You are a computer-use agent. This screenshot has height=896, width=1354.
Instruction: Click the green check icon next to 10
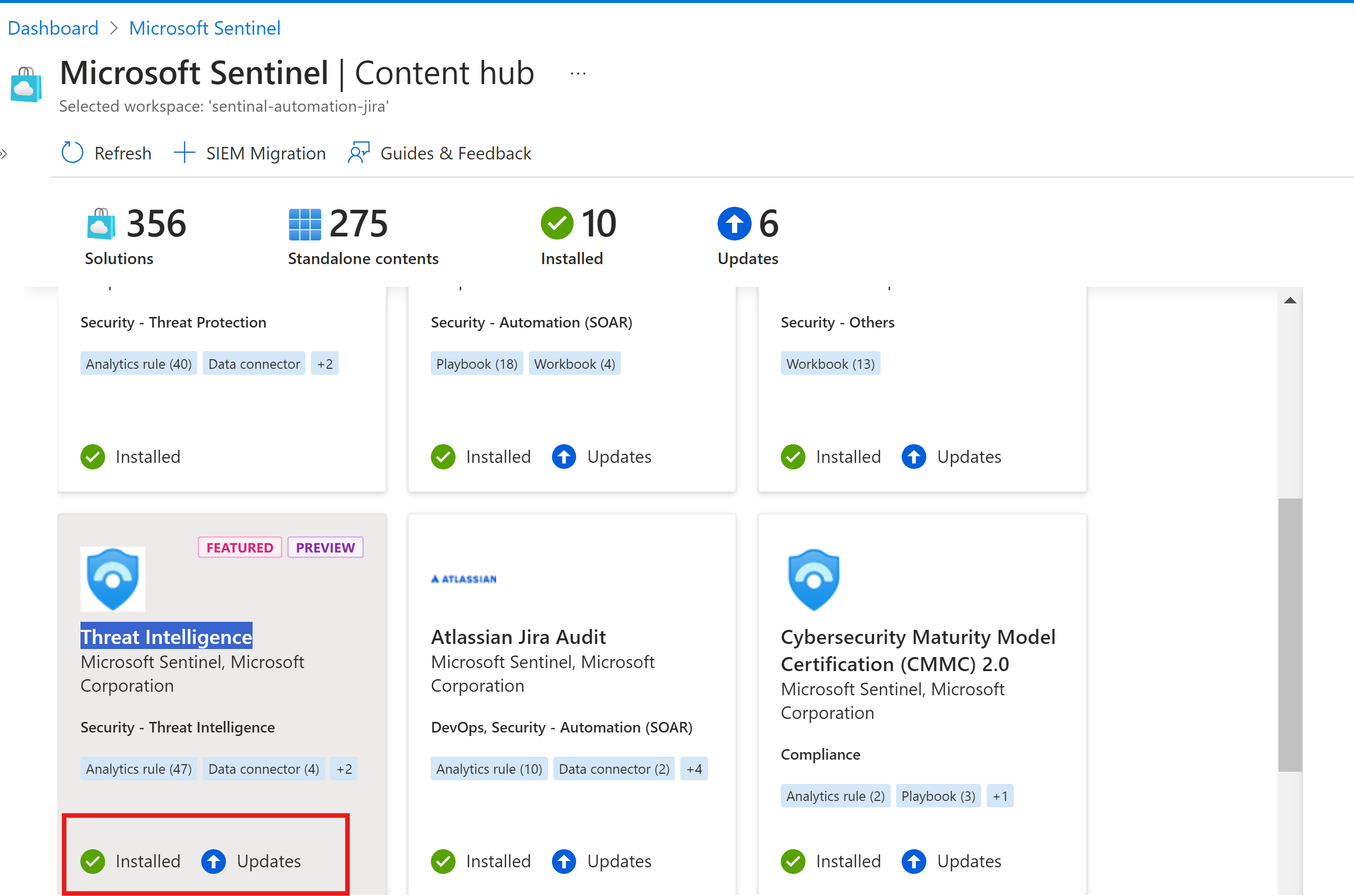(556, 223)
